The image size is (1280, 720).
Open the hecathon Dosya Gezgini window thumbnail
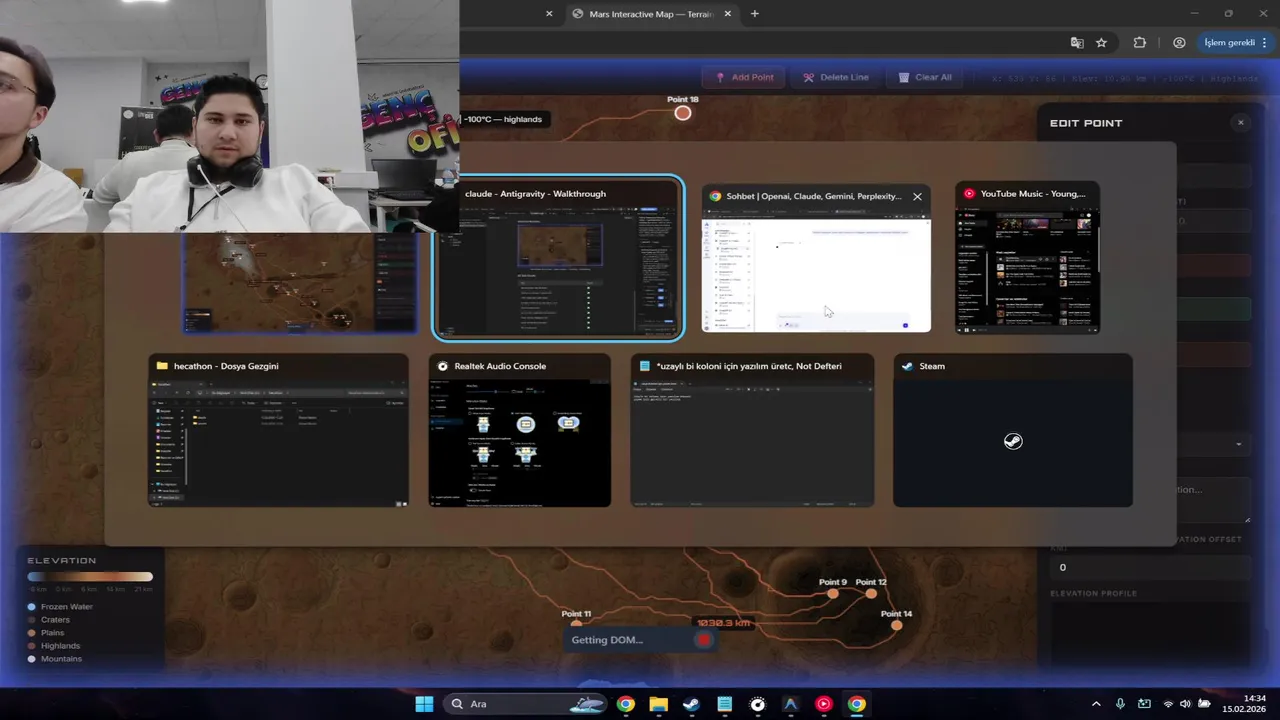[x=279, y=430]
